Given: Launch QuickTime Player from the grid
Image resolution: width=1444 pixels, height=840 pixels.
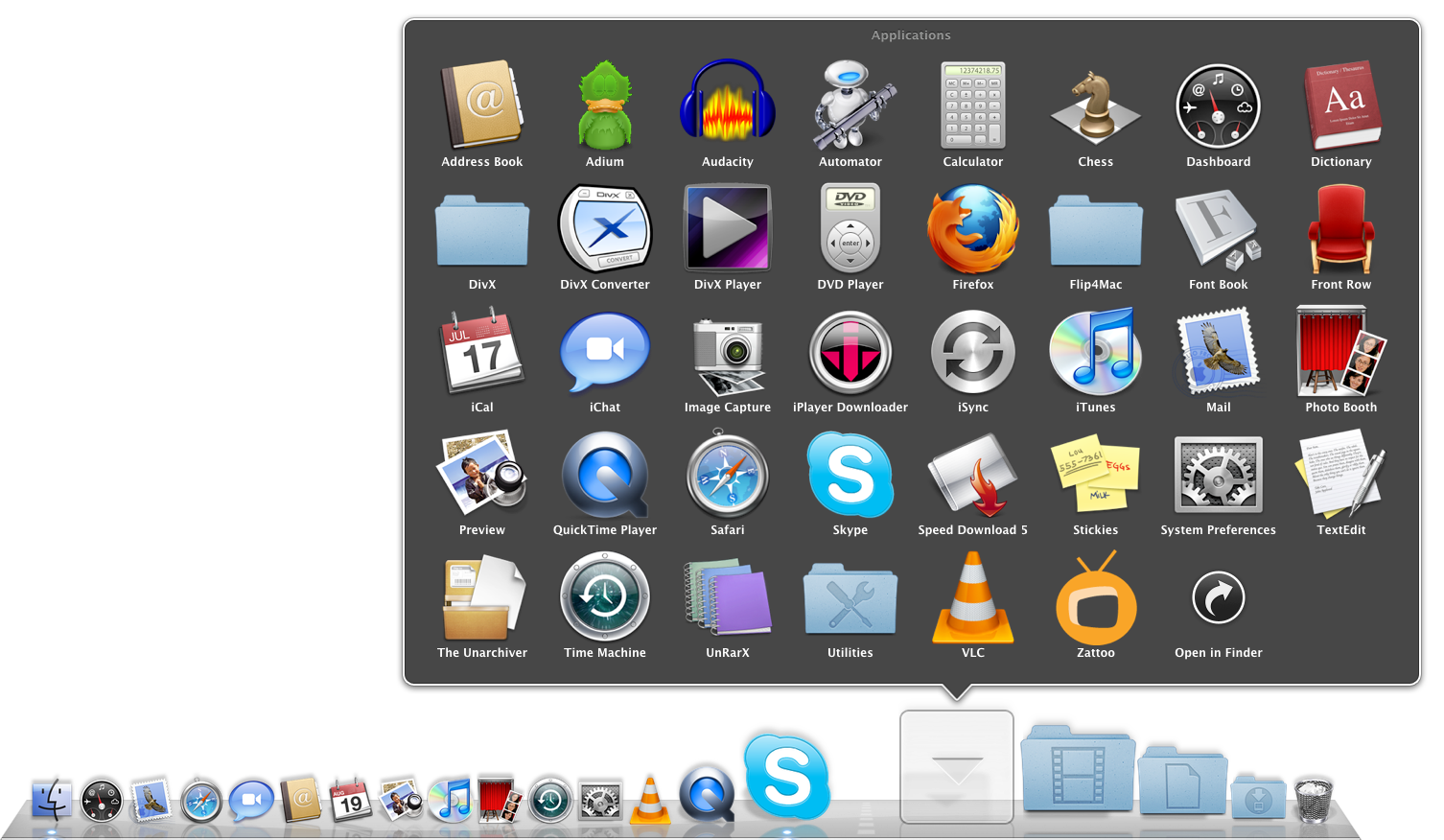Looking at the screenshot, I should coord(605,474).
